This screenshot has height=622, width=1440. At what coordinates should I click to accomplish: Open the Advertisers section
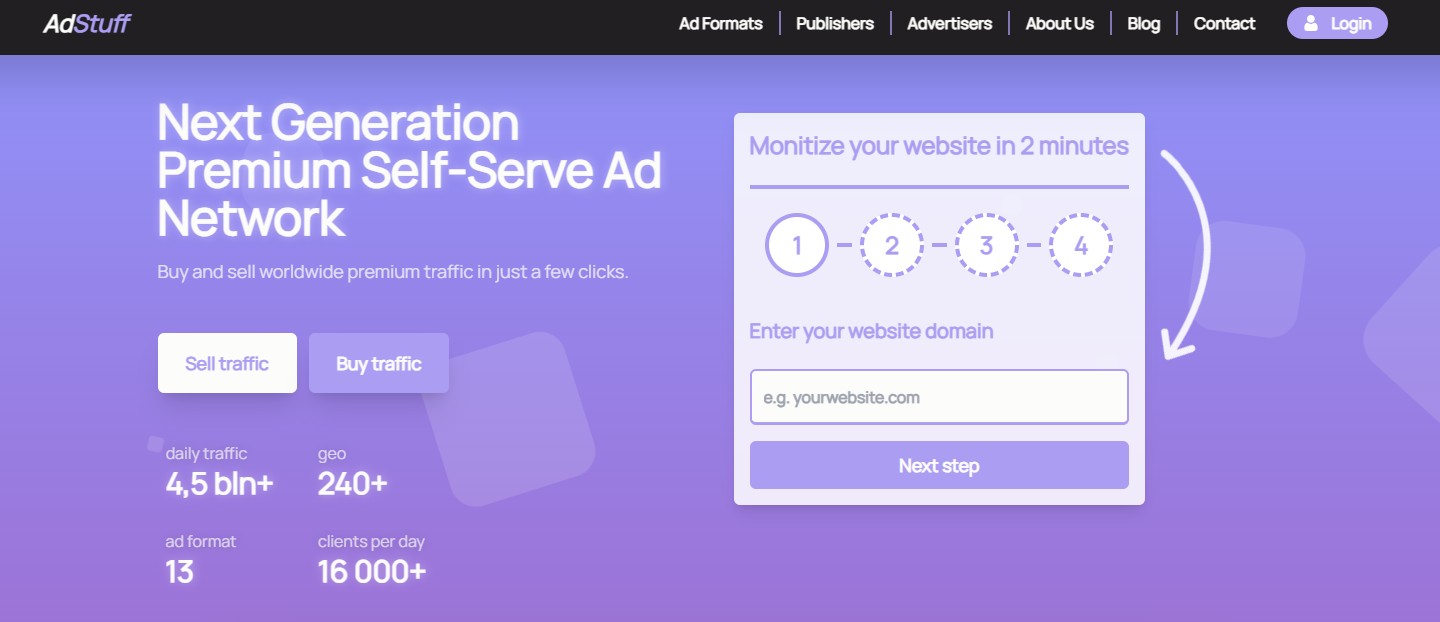(x=948, y=23)
